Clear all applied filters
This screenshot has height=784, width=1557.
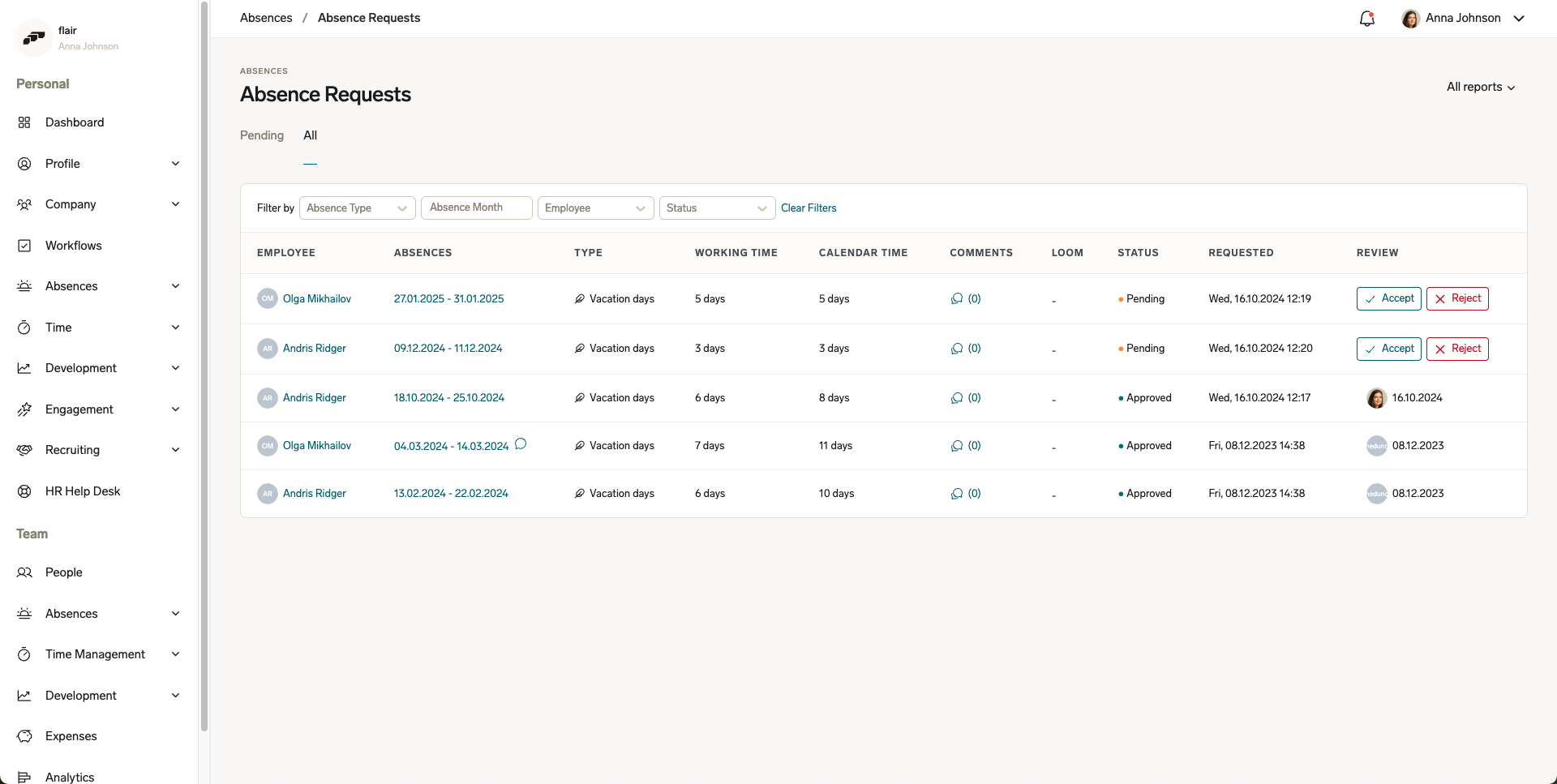809,208
